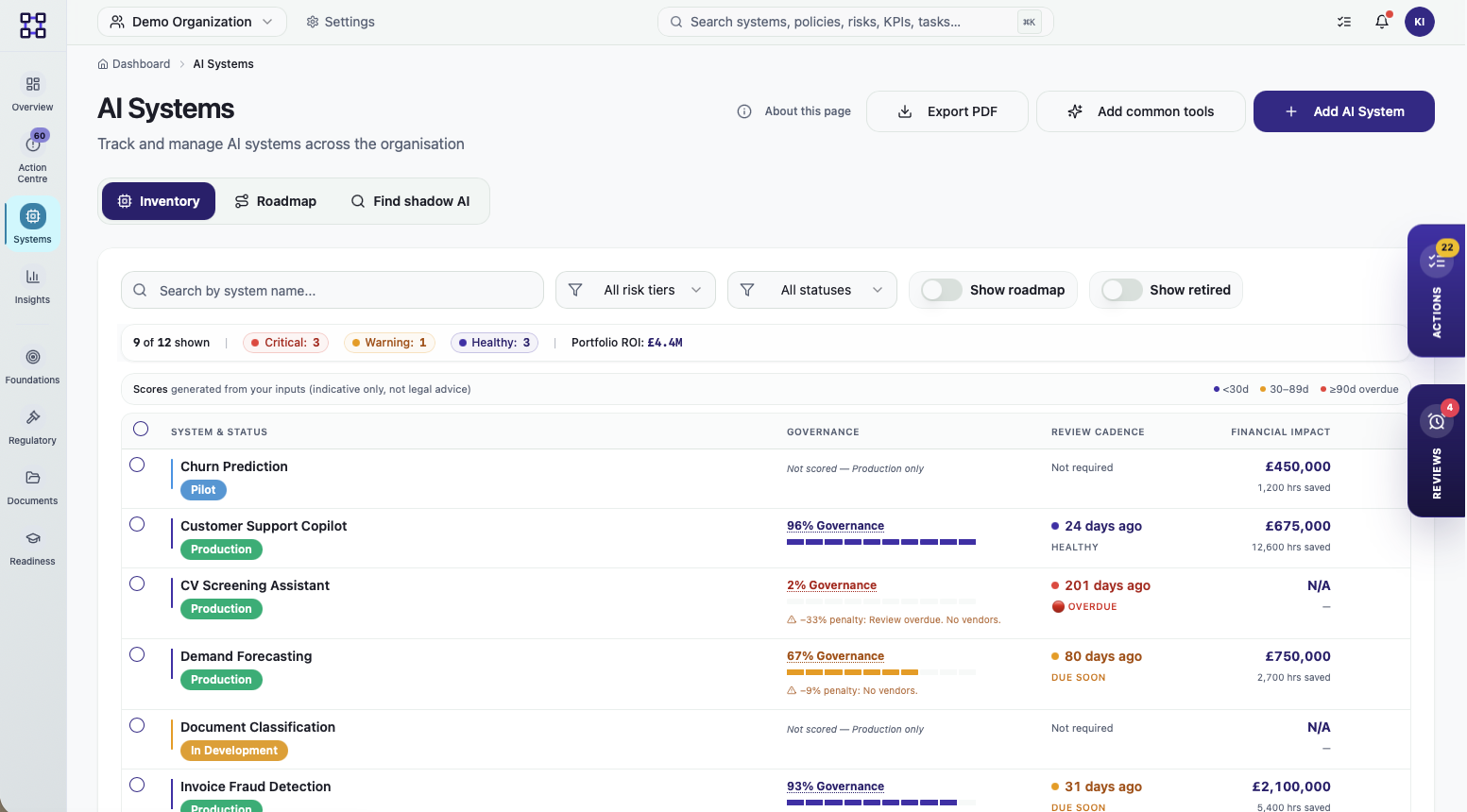This screenshot has width=1467, height=812.
Task: Select the Churn Prediction row checkbox
Action: (x=137, y=465)
